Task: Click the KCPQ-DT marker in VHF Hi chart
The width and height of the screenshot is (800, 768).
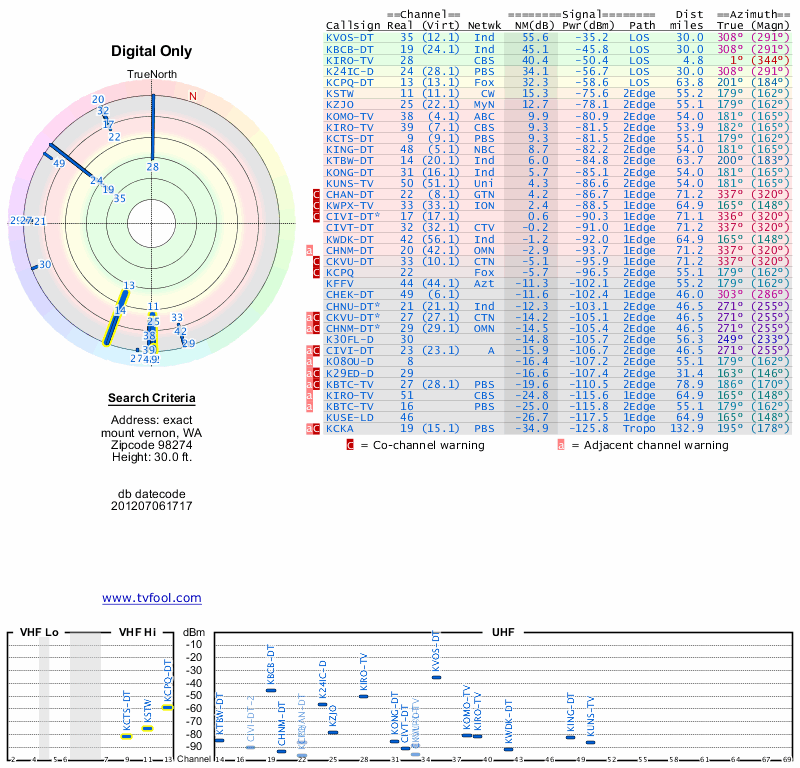Action: pos(168,707)
